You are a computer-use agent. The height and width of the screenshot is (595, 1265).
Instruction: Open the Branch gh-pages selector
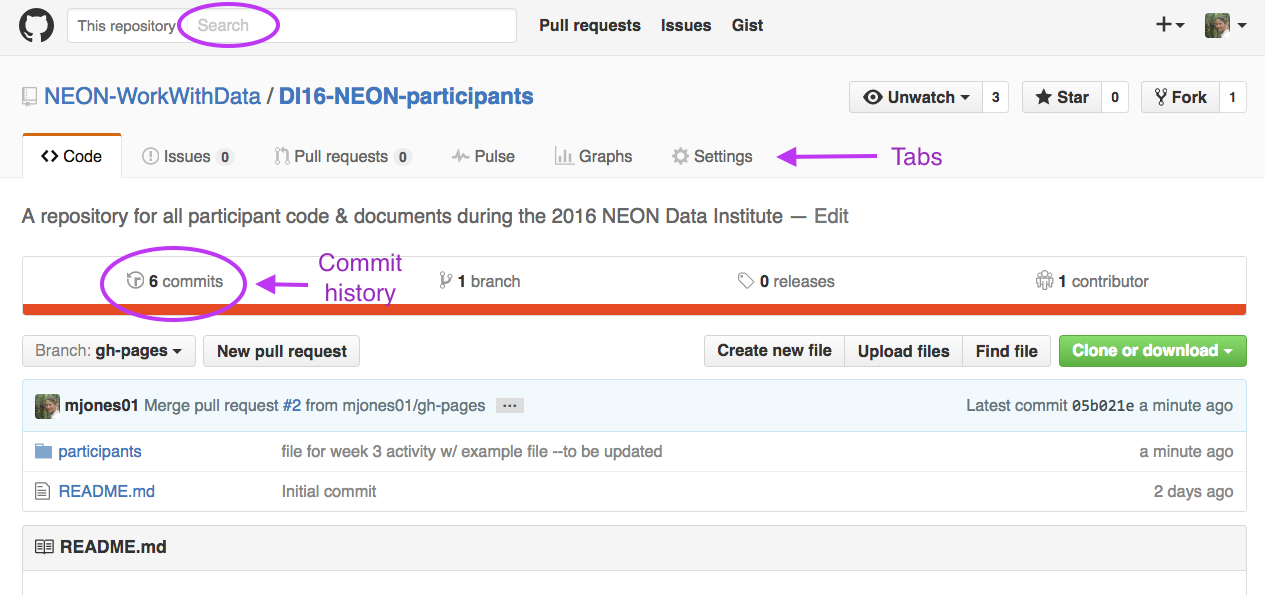pos(108,351)
